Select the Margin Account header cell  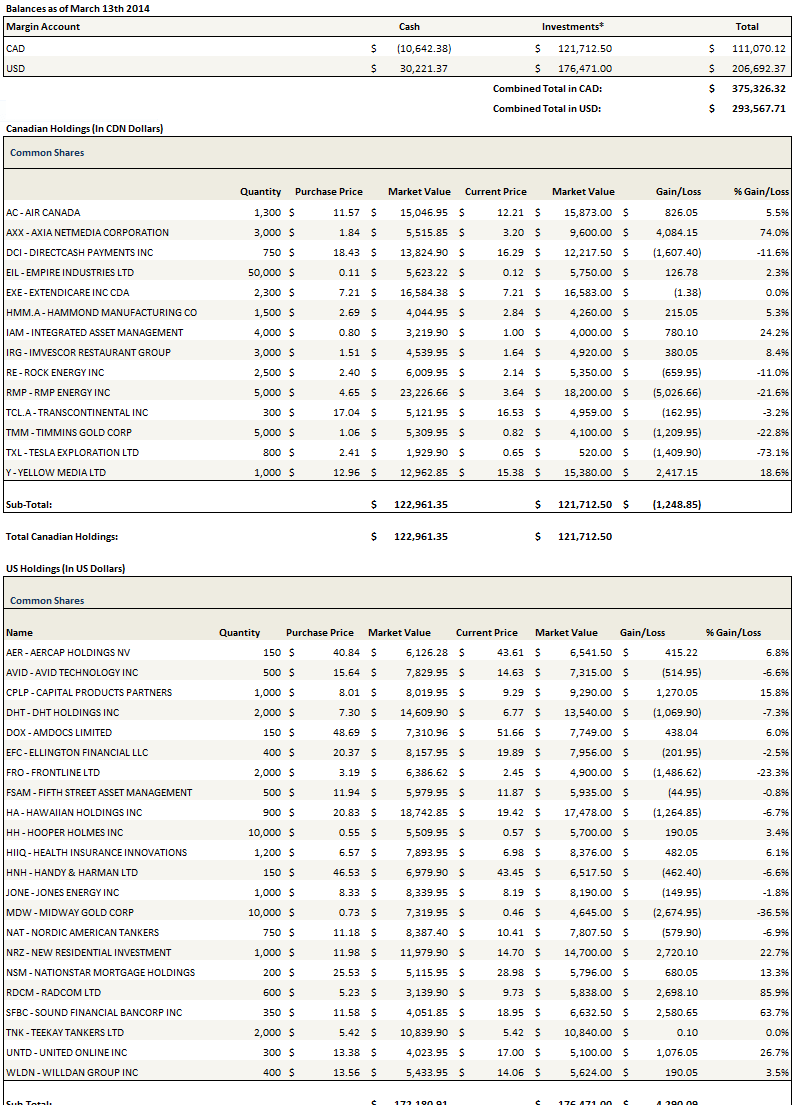coord(43,27)
